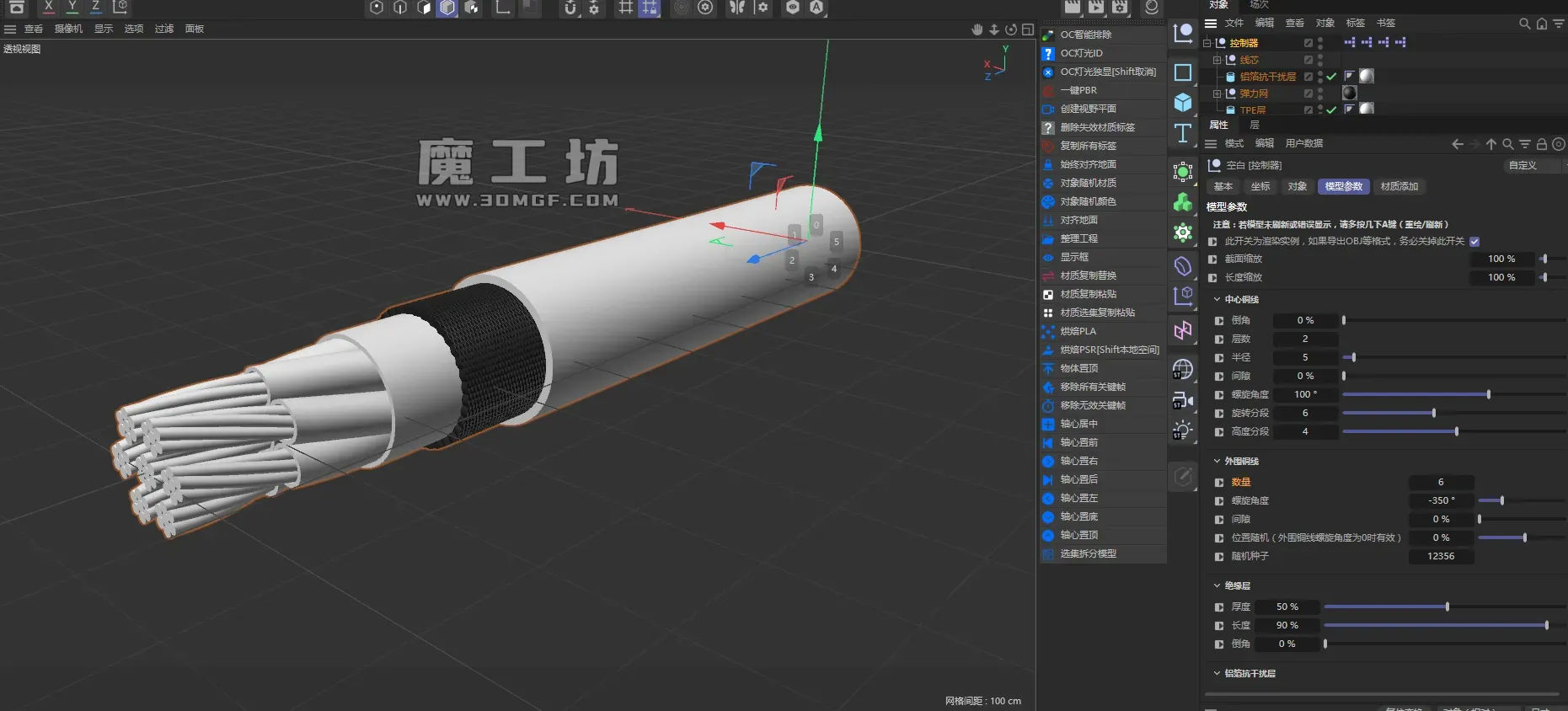
Task: Click the Null object icon atop the palette
Action: [x=1183, y=34]
